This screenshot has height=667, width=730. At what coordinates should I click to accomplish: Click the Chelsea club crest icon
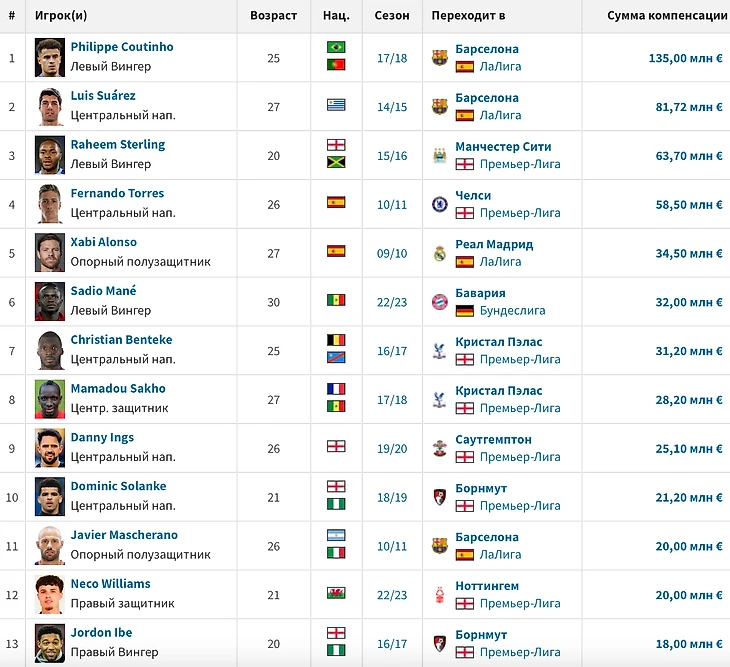point(439,204)
